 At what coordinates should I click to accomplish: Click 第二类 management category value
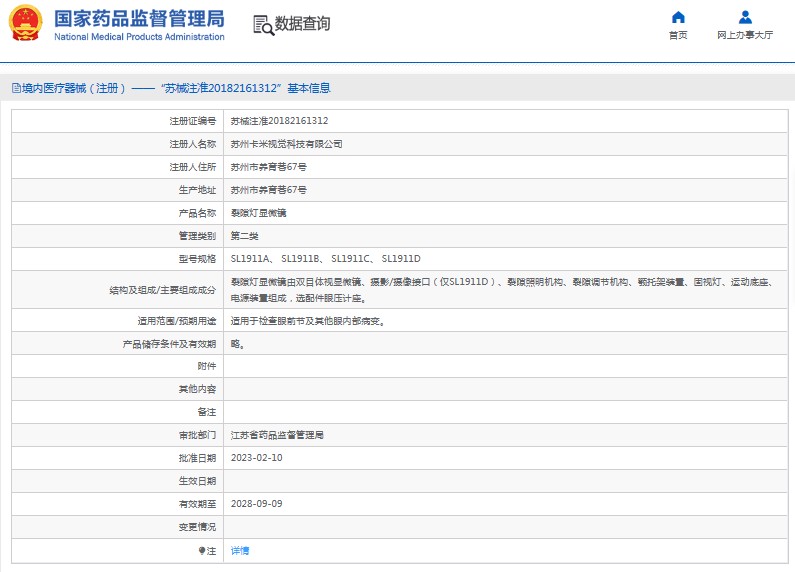[x=244, y=236]
